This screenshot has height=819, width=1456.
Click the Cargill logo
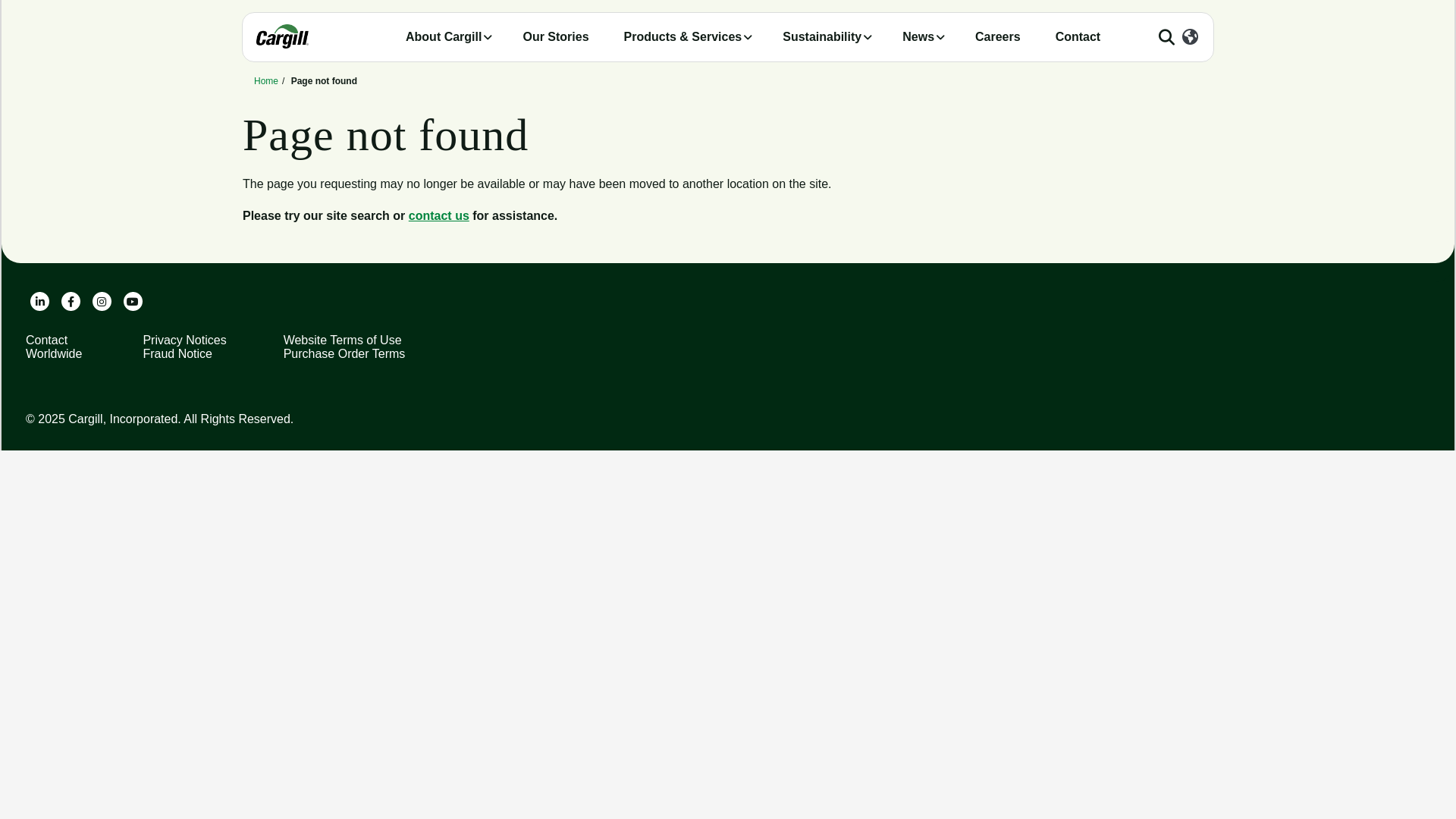pos(282,36)
